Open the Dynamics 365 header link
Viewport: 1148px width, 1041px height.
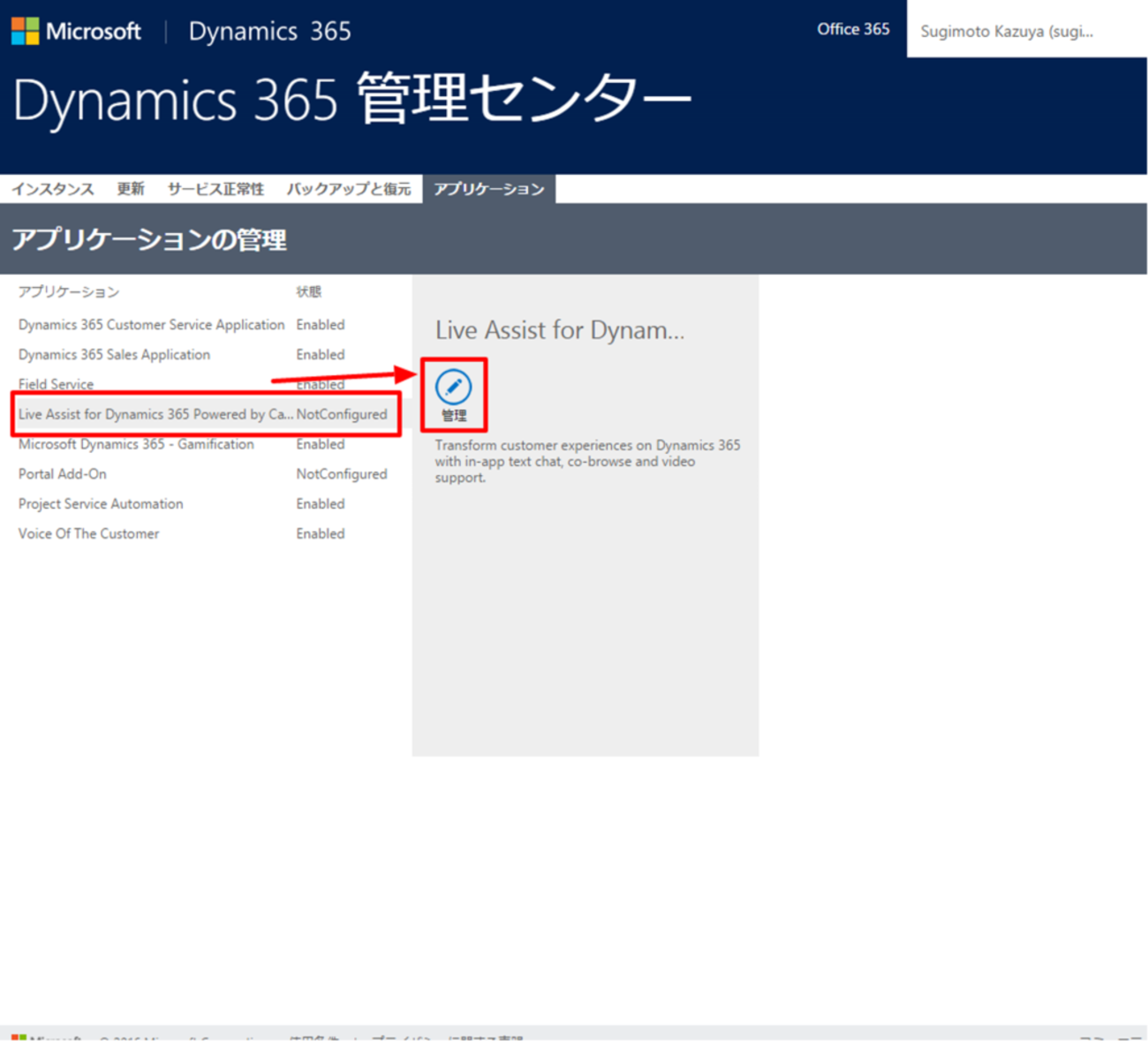click(269, 31)
